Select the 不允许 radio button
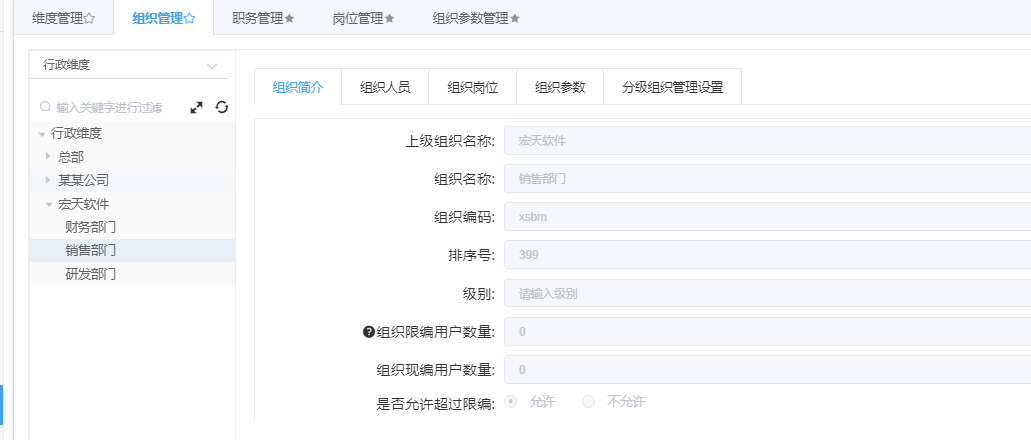The width and height of the screenshot is (1031, 440). coord(588,401)
